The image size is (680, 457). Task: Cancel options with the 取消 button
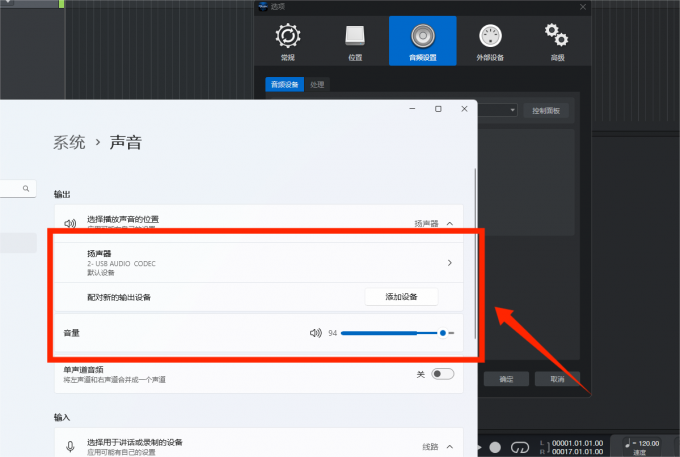(x=557, y=379)
